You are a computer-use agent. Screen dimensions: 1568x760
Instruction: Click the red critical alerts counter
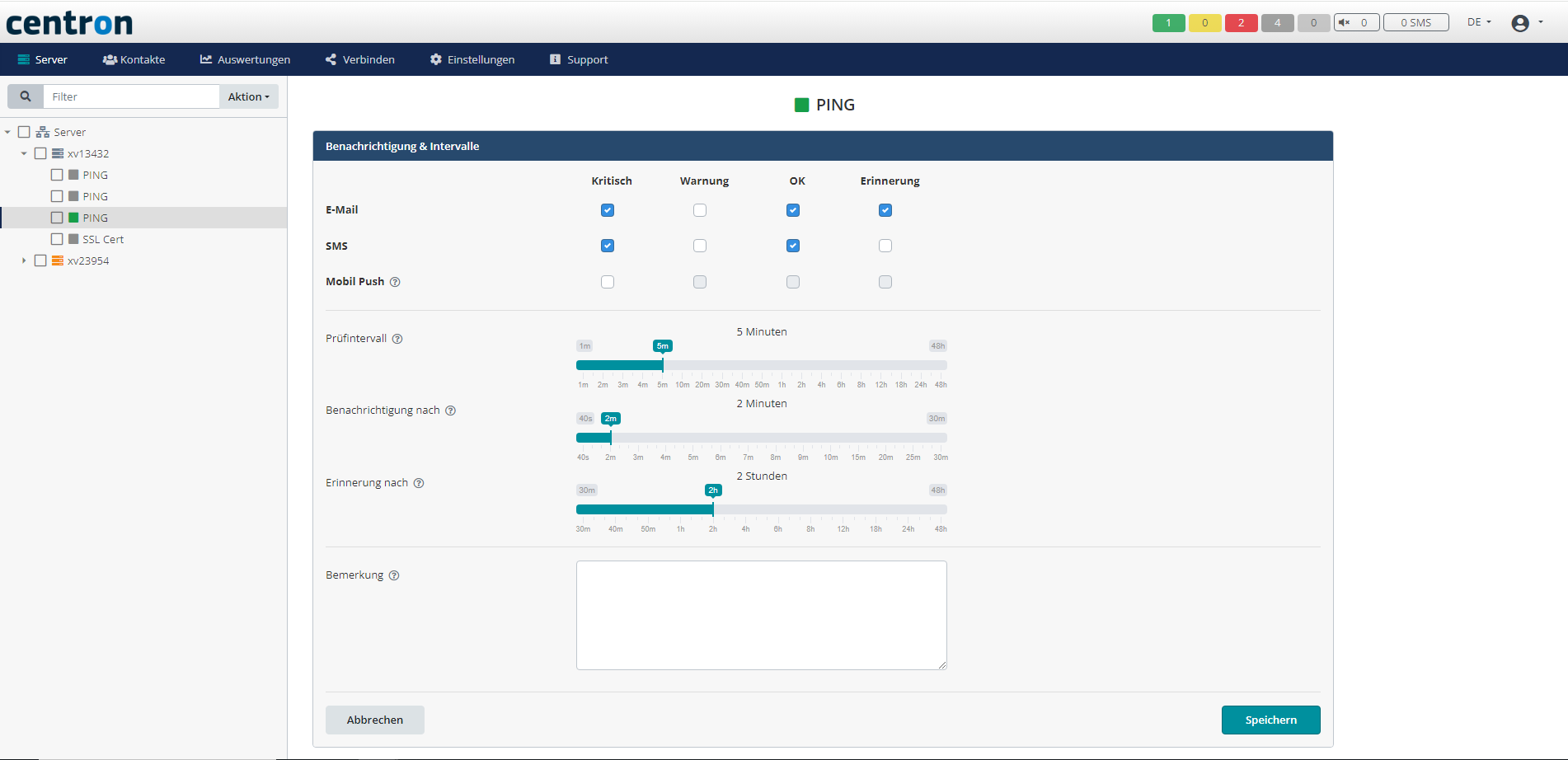(1241, 22)
